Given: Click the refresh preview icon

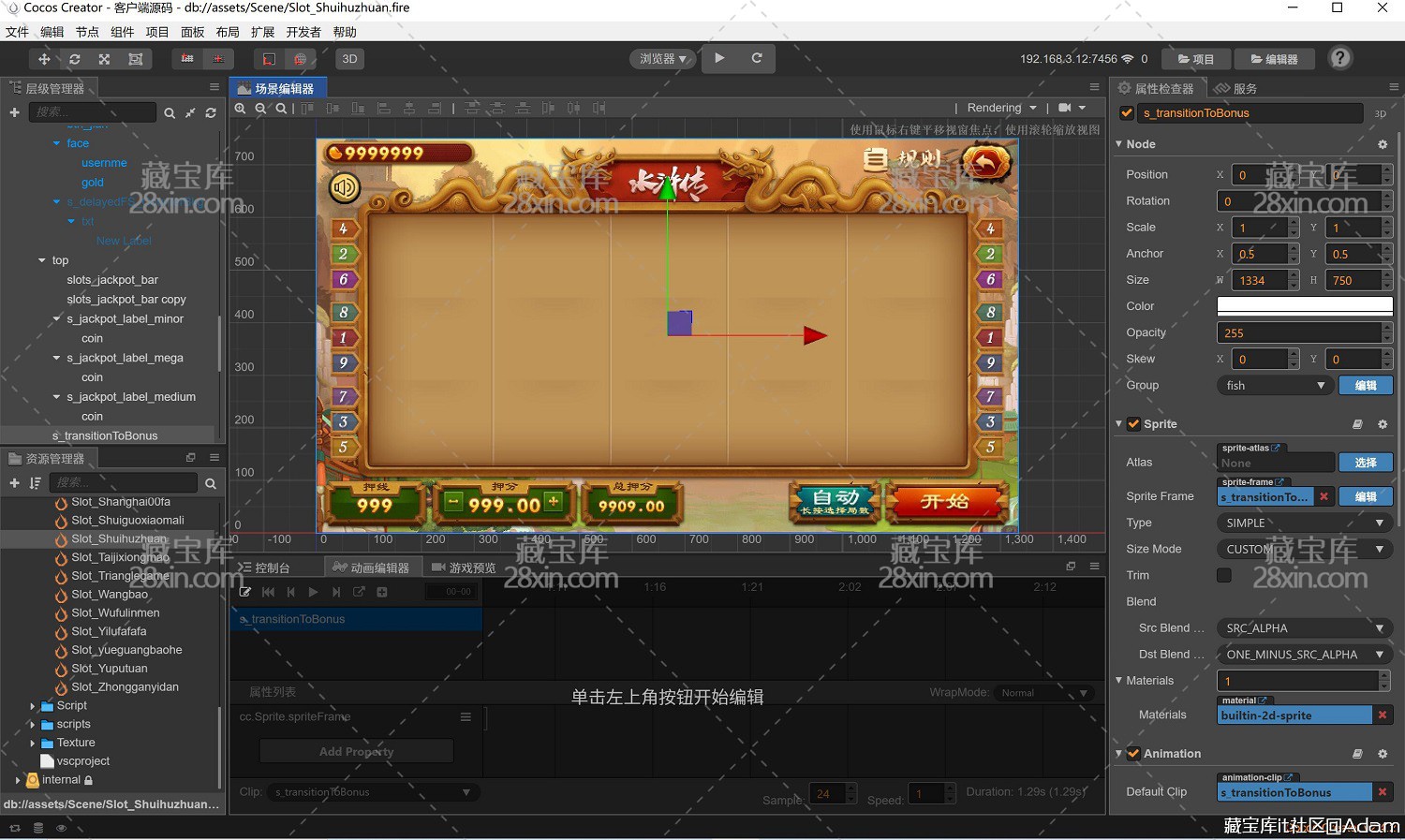Looking at the screenshot, I should pyautogui.click(x=757, y=58).
